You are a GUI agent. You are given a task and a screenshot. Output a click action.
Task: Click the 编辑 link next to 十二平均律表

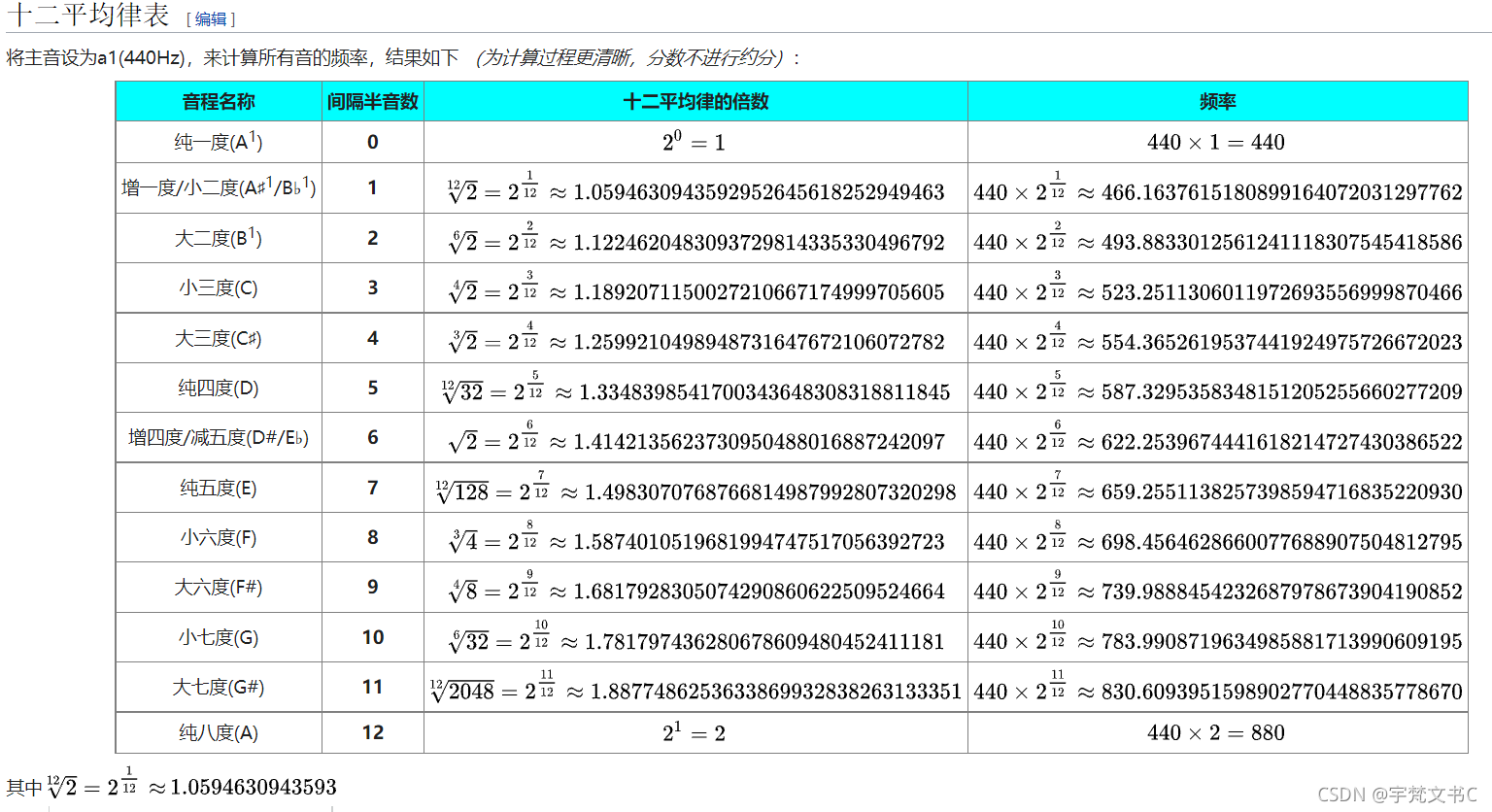(211, 19)
